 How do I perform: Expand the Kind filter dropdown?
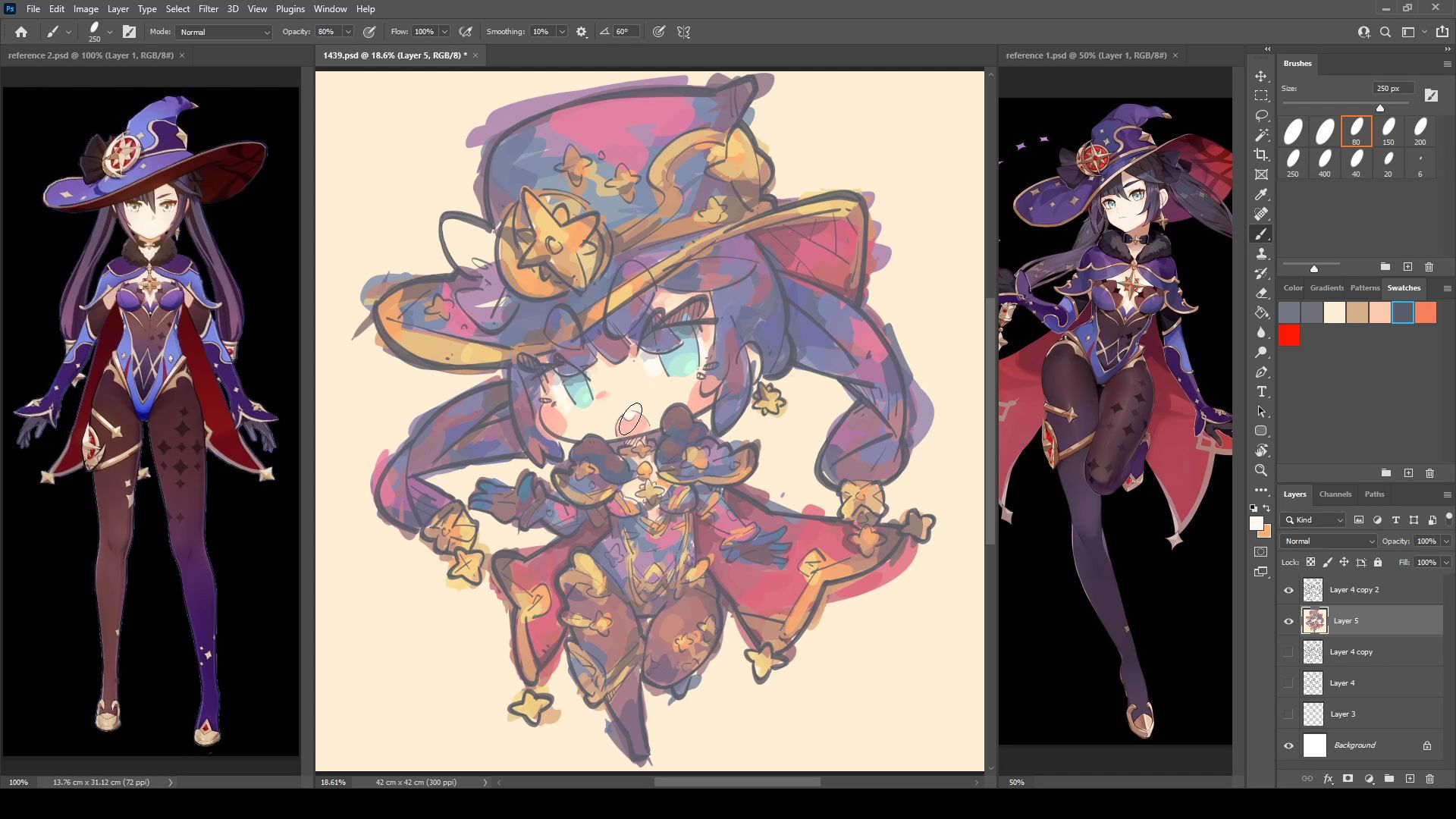pos(1314,520)
